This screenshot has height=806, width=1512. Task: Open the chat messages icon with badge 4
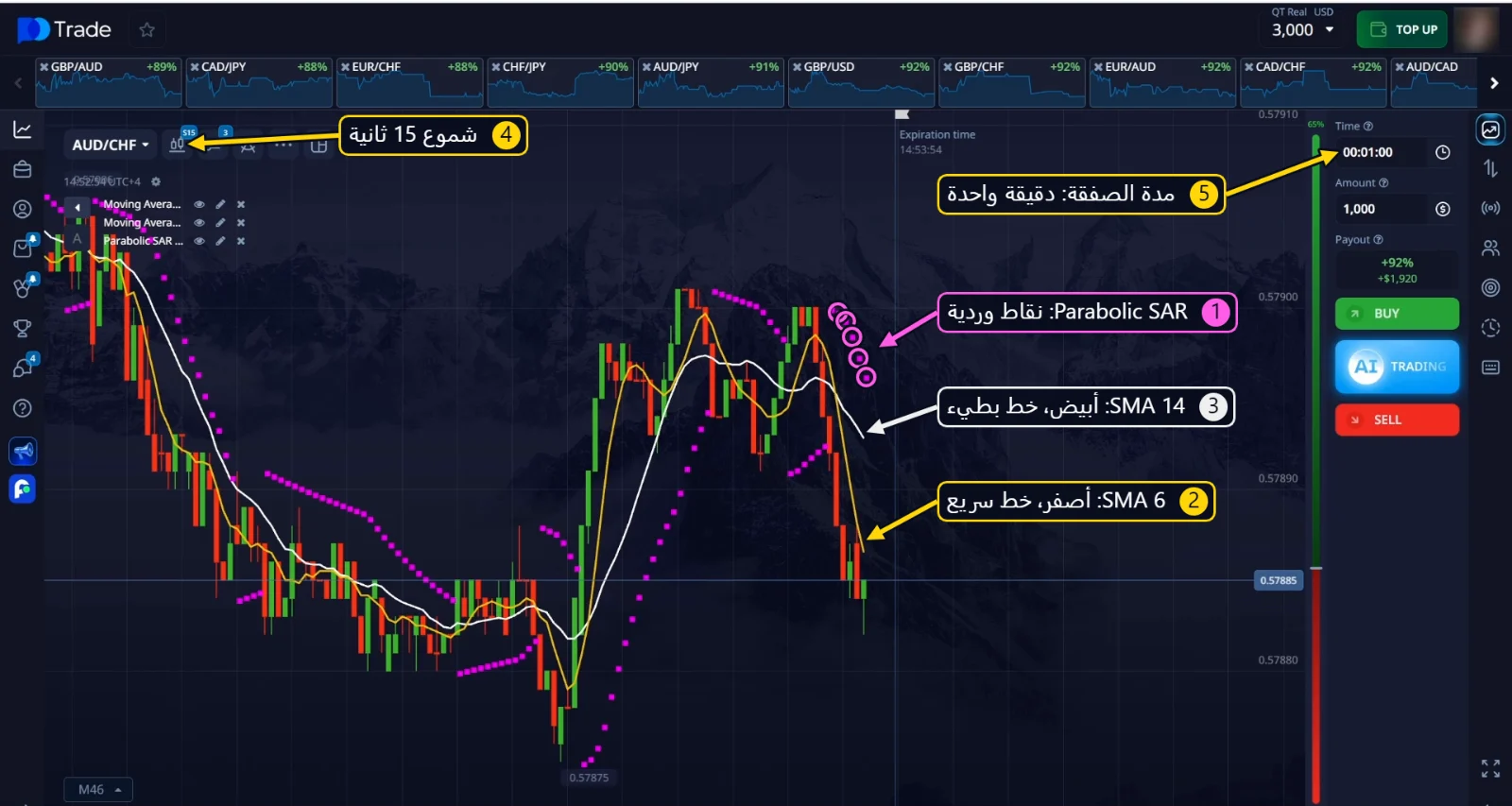23,368
